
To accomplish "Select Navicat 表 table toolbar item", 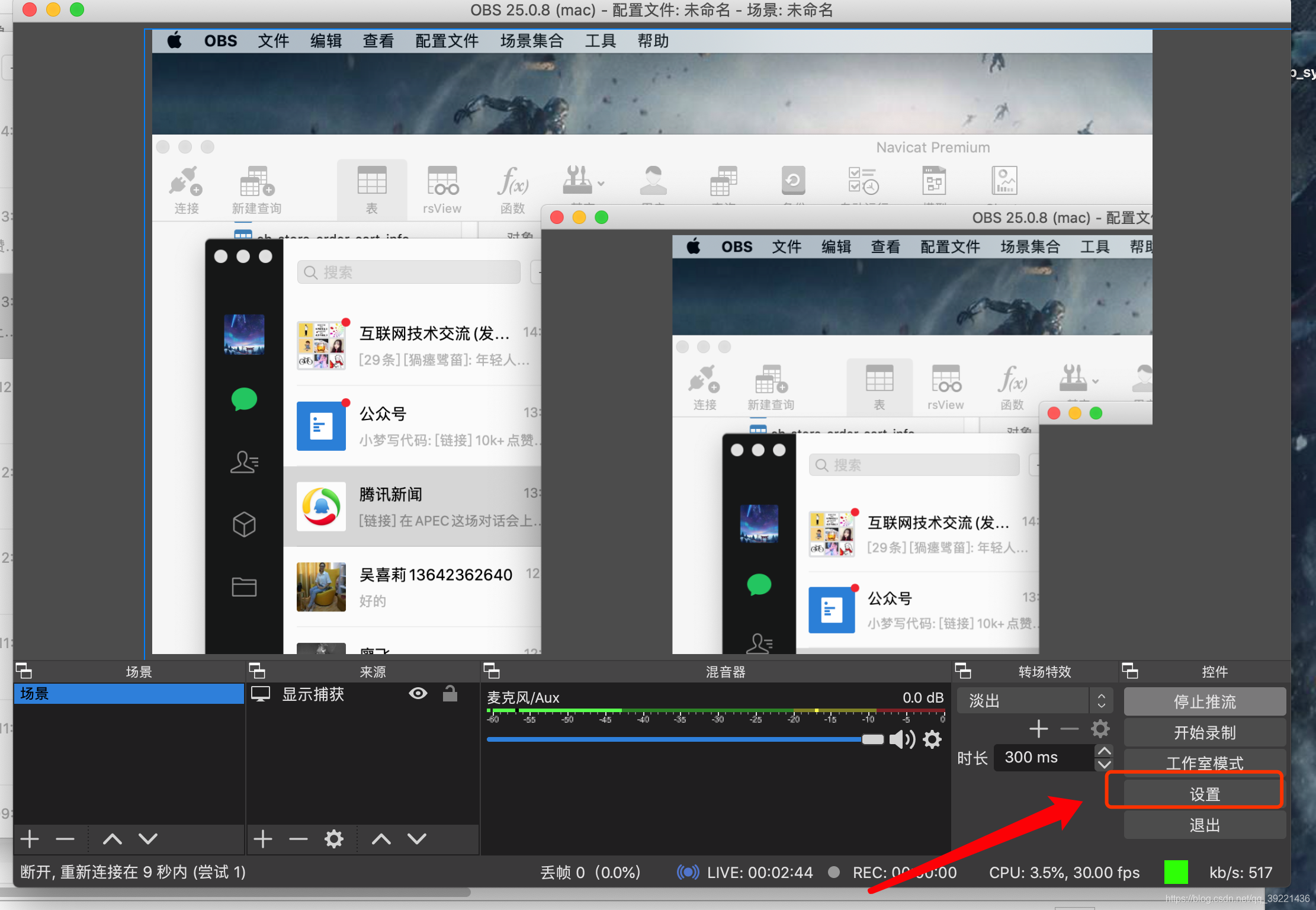I will (372, 190).
